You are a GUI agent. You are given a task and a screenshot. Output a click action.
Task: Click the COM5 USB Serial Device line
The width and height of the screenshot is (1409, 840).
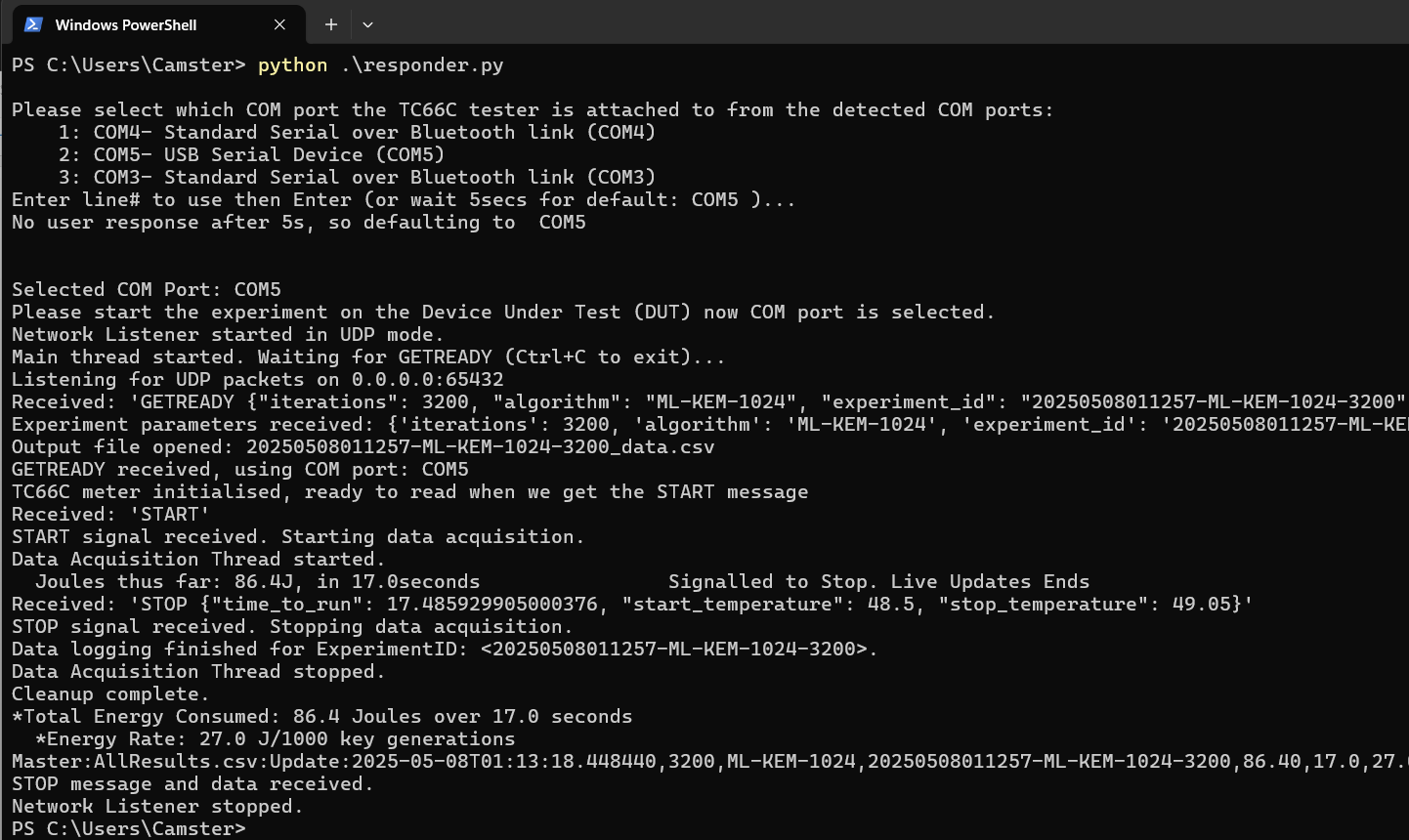[x=251, y=155]
